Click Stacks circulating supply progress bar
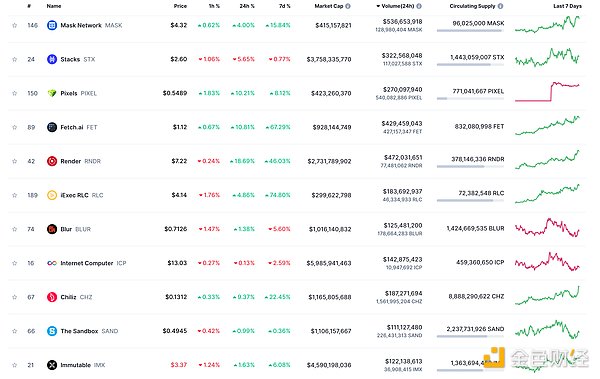 tap(470, 65)
